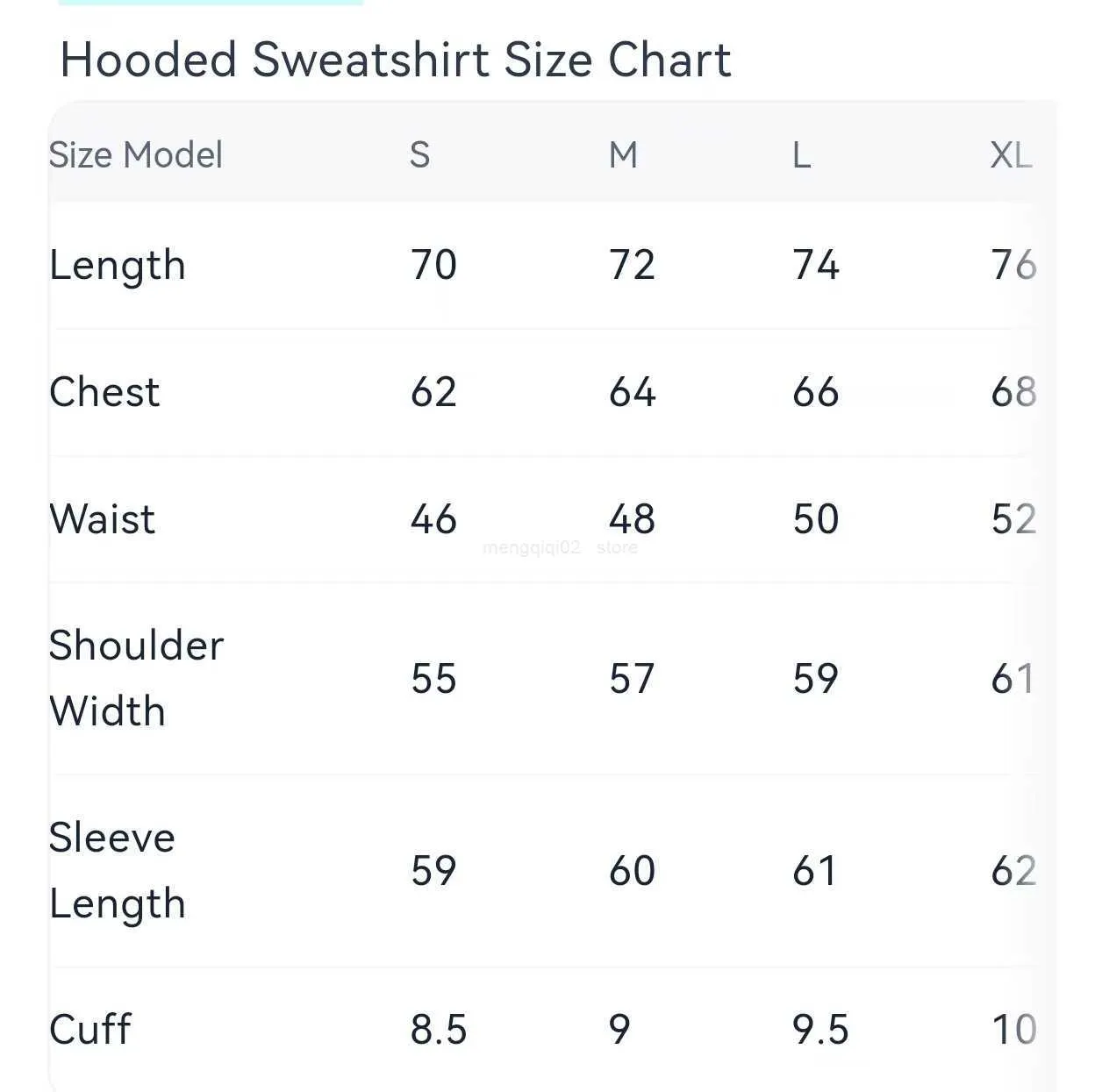The image size is (1102, 1092).
Task: Click the Shoulder Width row label
Action: (136, 678)
